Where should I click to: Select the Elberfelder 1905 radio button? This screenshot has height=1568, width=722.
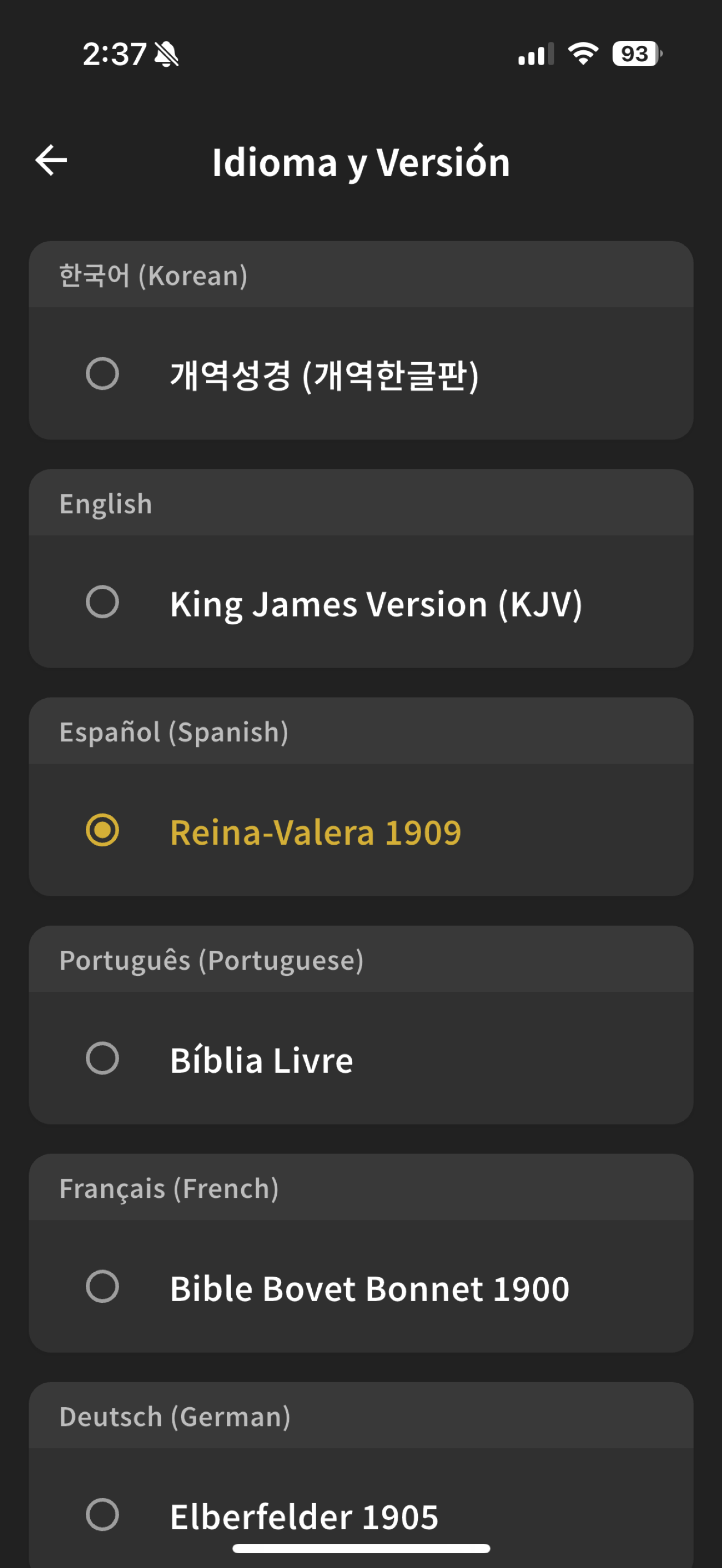pos(102,1515)
